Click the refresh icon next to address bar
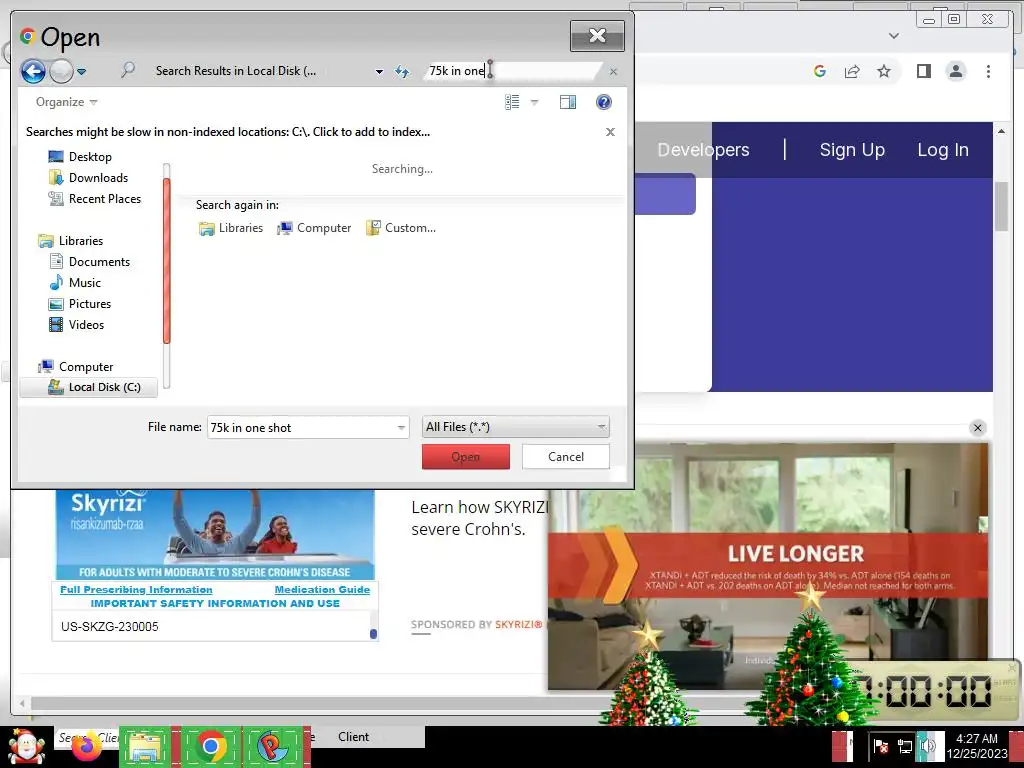Viewport: 1024px width, 768px height. coord(402,72)
